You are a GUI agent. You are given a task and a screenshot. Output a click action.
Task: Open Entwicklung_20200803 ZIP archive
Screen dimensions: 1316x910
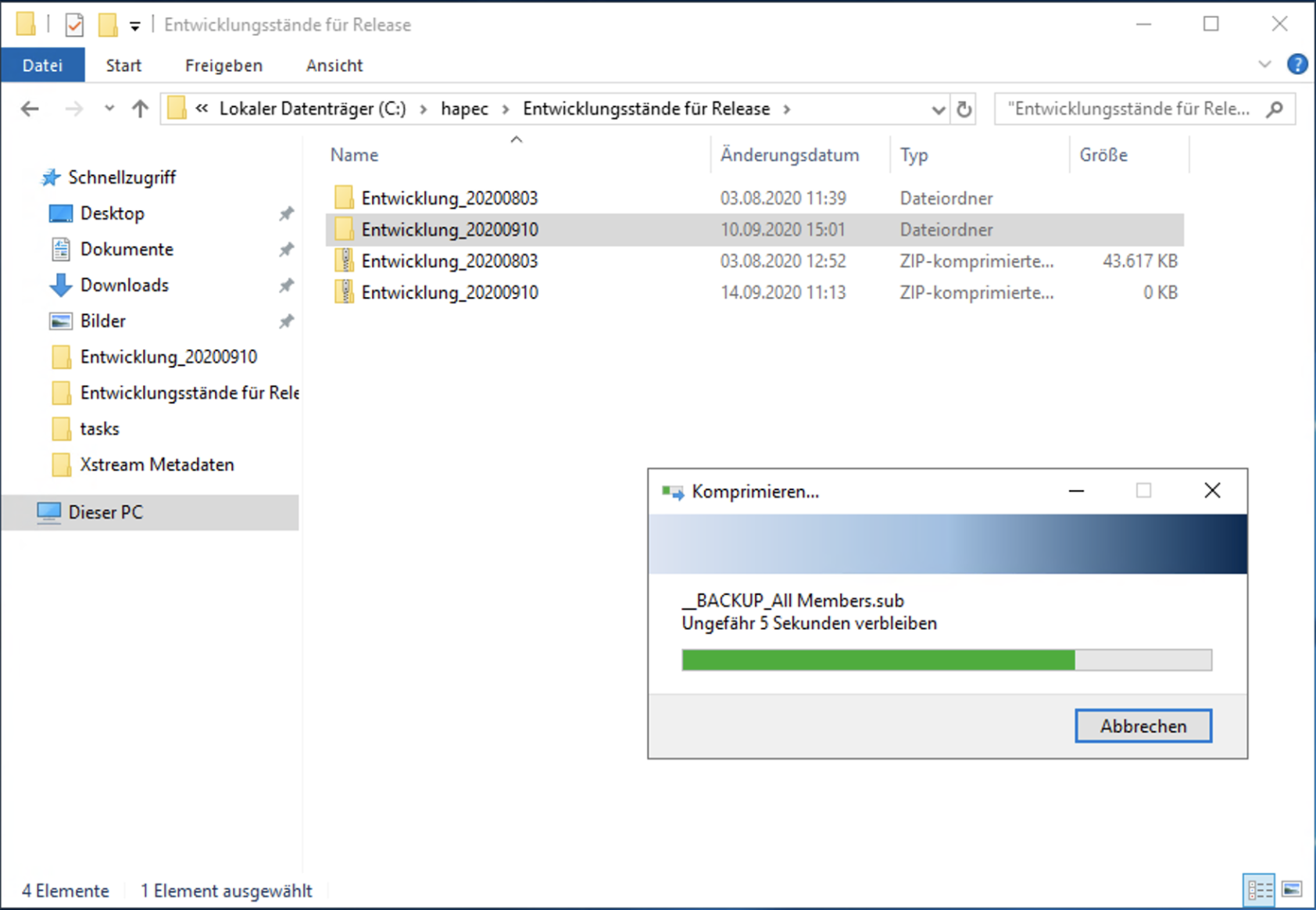(x=449, y=261)
